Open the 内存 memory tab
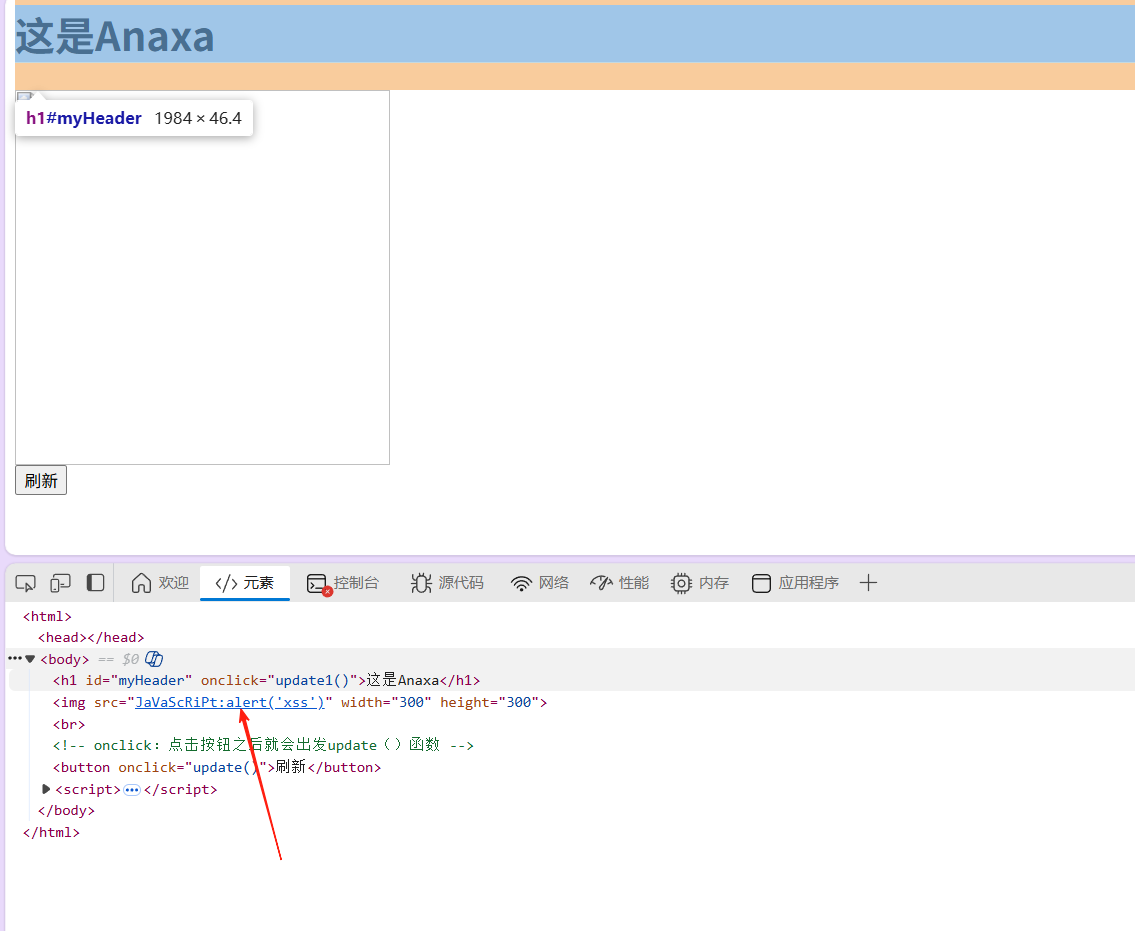The width and height of the screenshot is (1135, 931). tap(699, 583)
